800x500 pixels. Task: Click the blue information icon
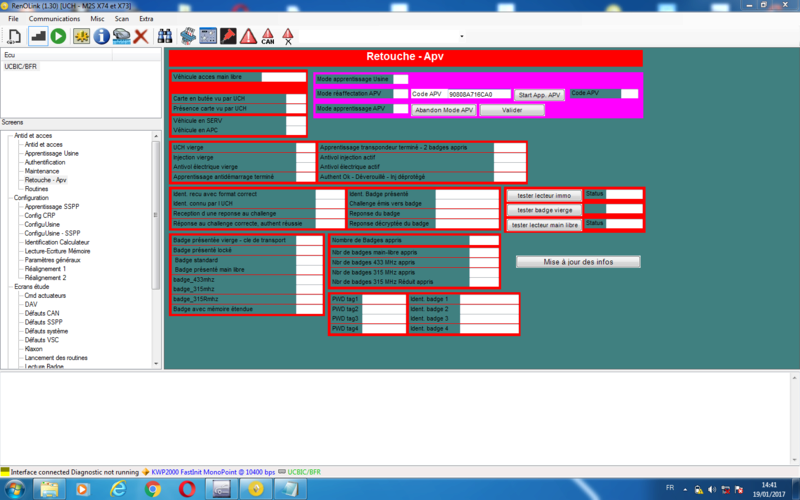tap(102, 36)
